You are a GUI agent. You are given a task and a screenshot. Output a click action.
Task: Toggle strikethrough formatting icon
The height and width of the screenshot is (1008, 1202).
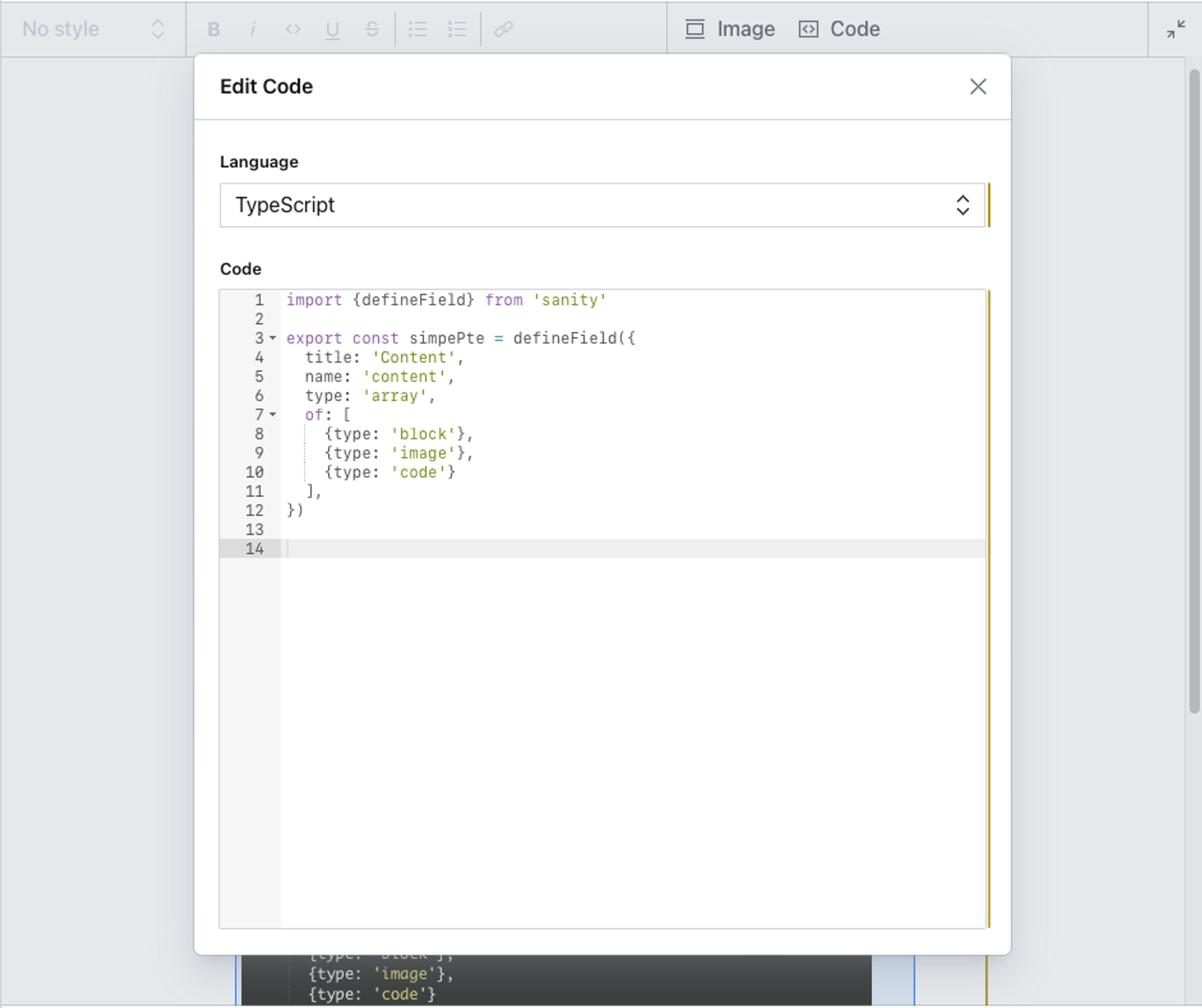[372, 29]
